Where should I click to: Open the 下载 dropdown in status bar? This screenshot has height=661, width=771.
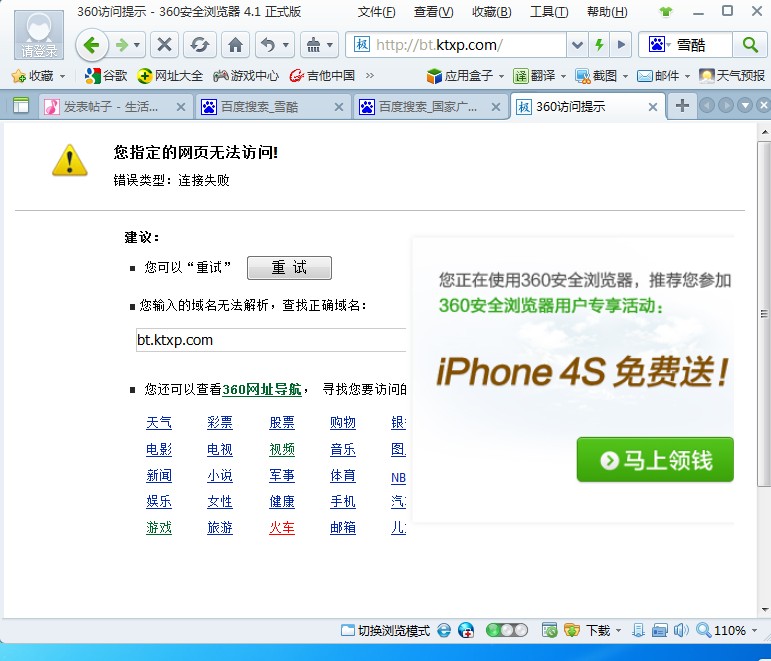(x=619, y=631)
